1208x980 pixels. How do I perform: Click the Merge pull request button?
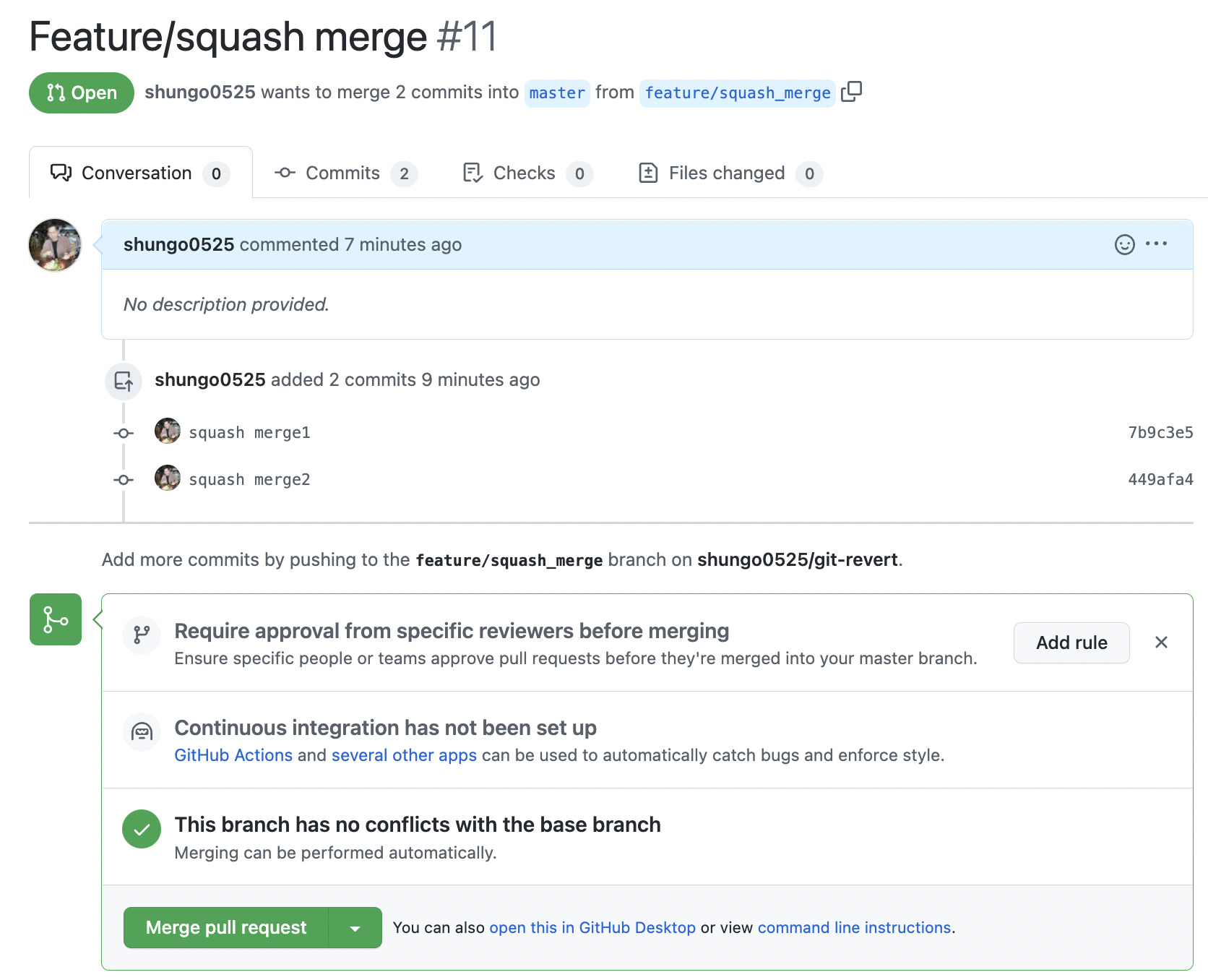226,927
